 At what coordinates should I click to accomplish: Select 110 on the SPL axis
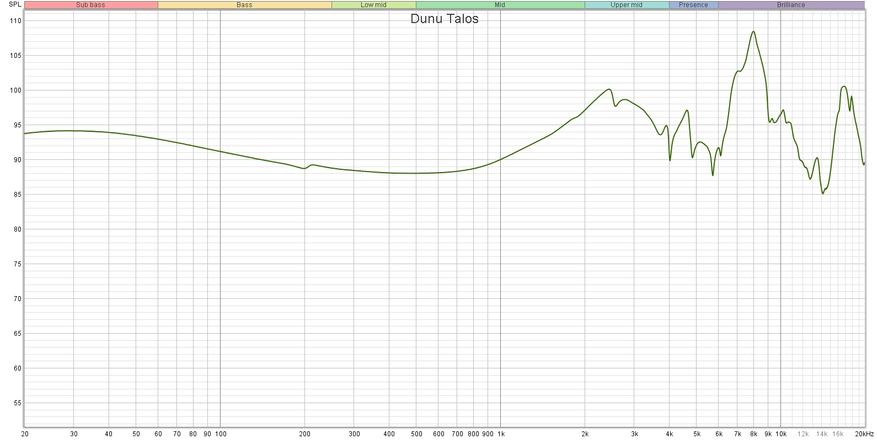[15, 21]
